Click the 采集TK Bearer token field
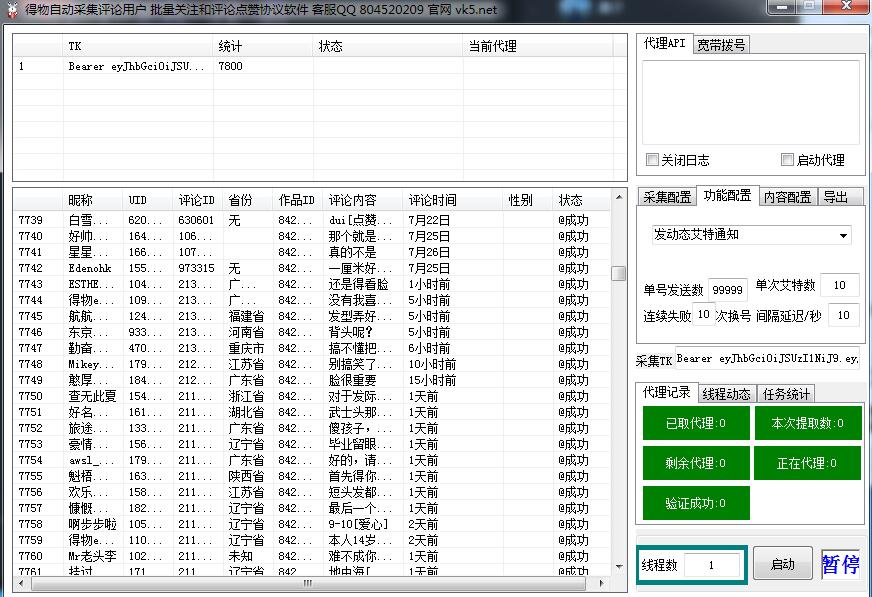 point(766,359)
